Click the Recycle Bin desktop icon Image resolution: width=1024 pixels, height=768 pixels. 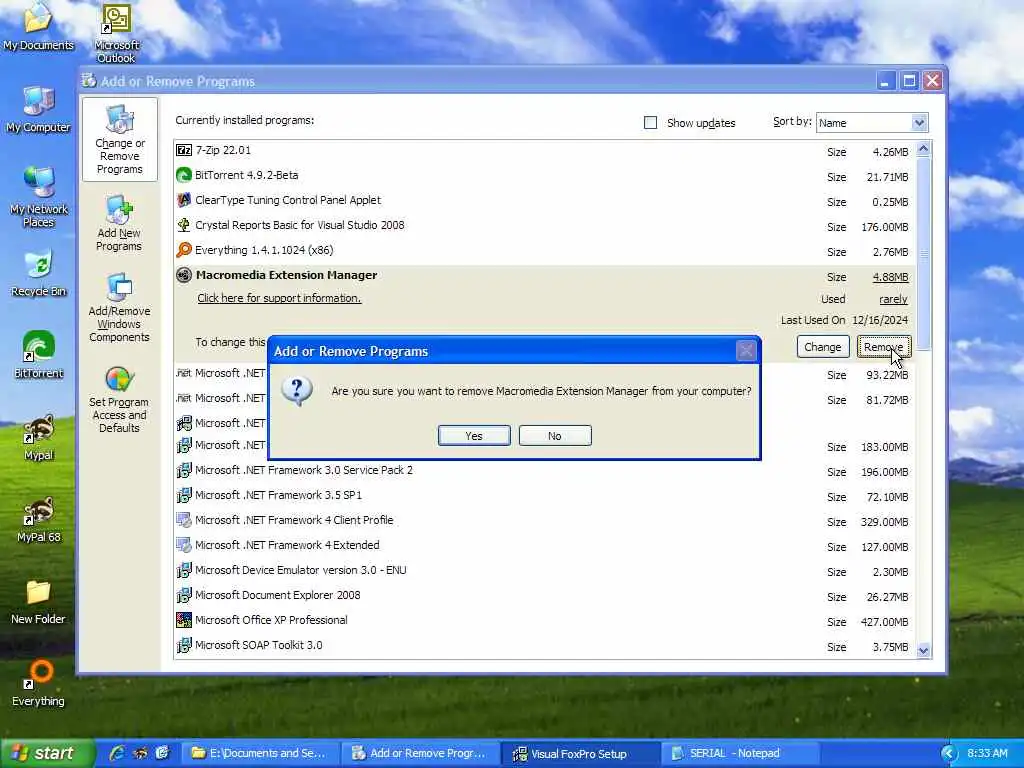(38, 273)
